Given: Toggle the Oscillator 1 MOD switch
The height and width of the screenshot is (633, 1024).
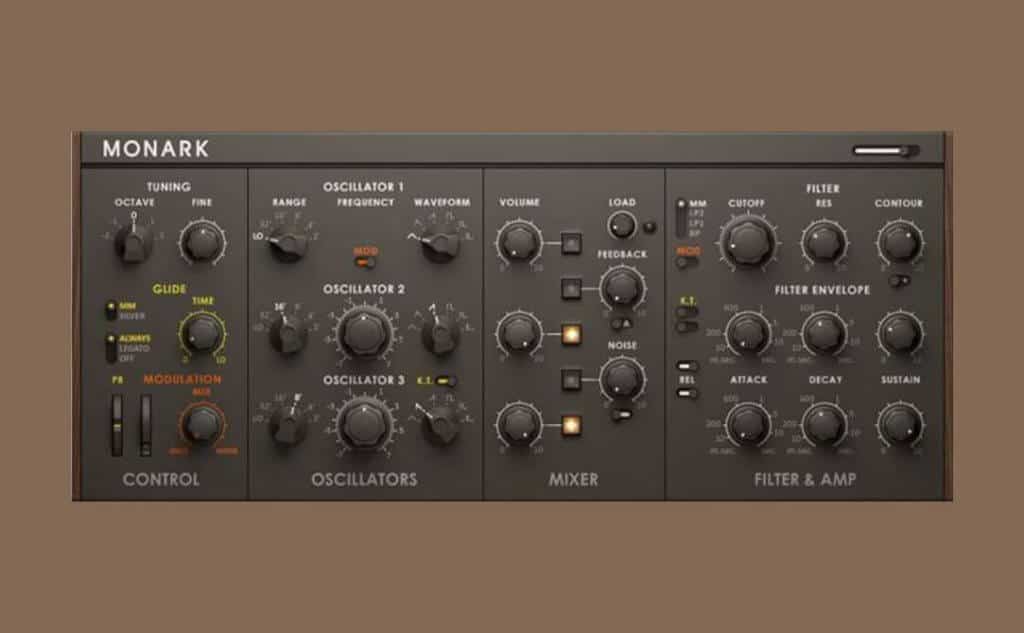Looking at the screenshot, I should (366, 263).
